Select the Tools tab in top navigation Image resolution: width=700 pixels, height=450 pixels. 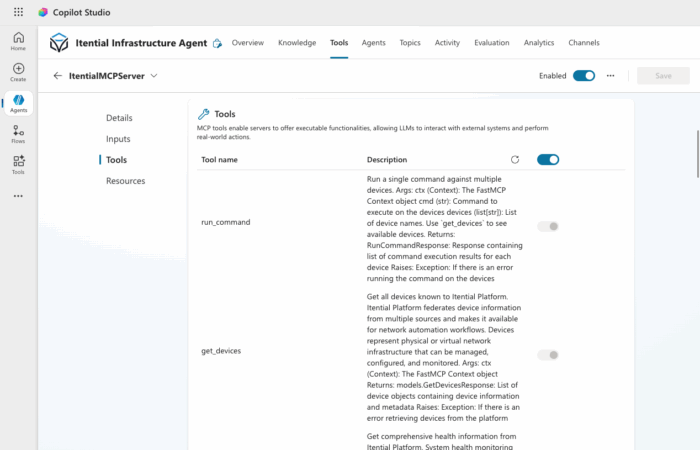tap(339, 43)
